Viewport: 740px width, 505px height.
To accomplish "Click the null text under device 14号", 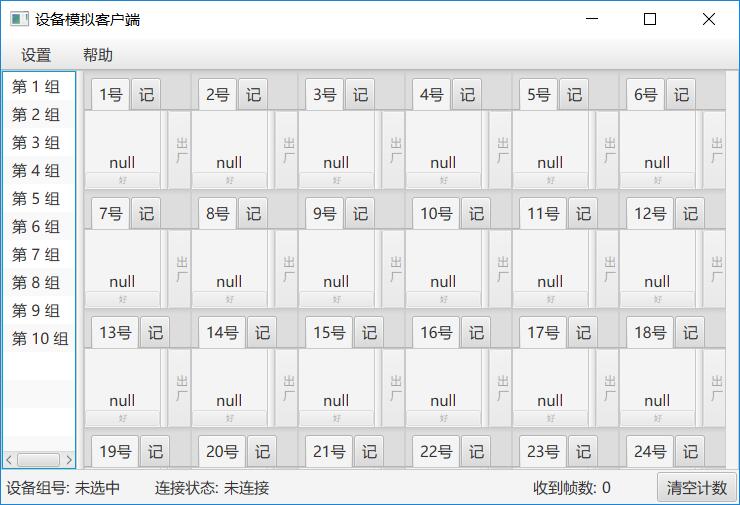I will point(229,401).
